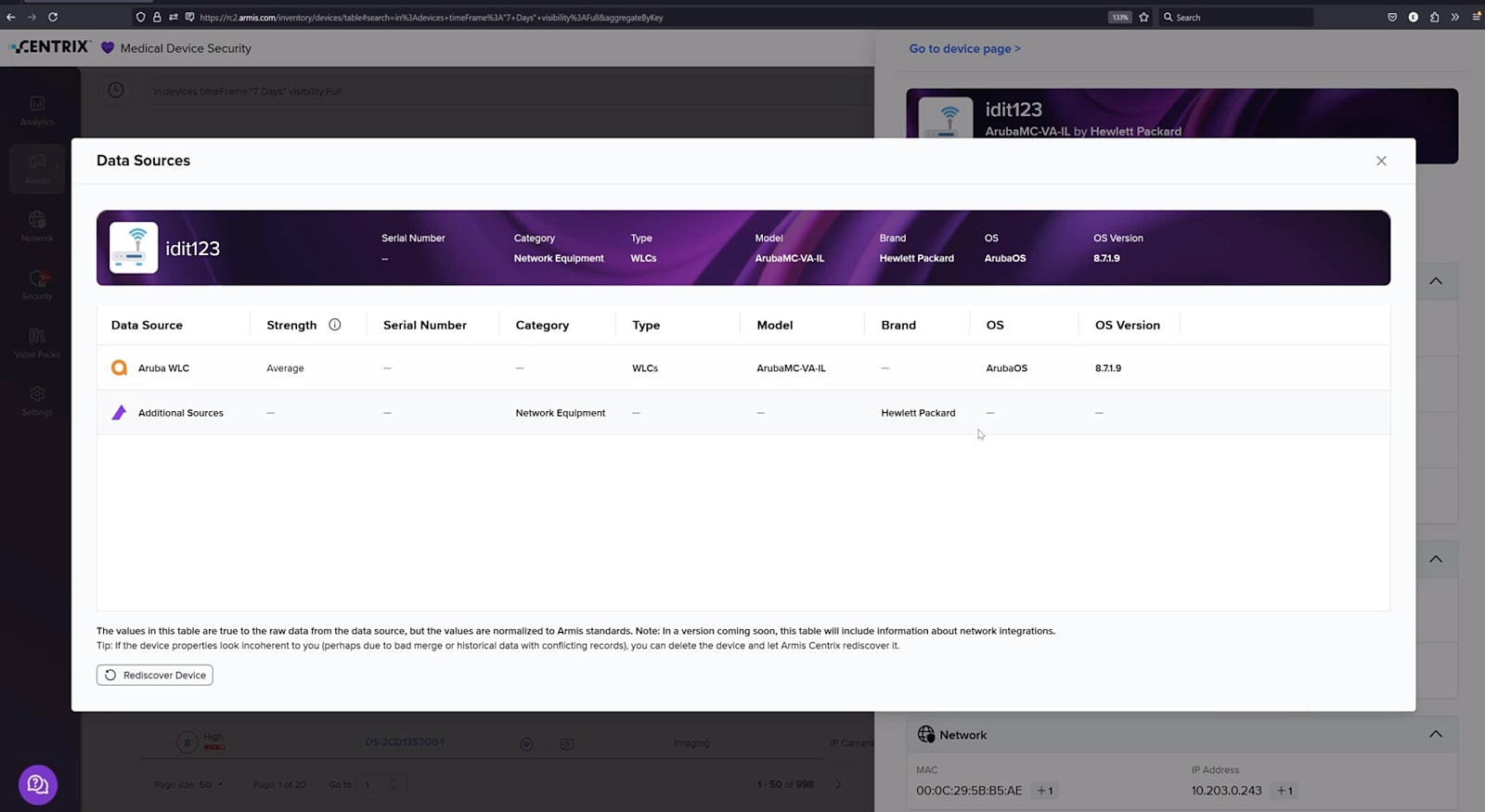Click the Go to page number field
The width and height of the screenshot is (1485, 812).
point(381,785)
